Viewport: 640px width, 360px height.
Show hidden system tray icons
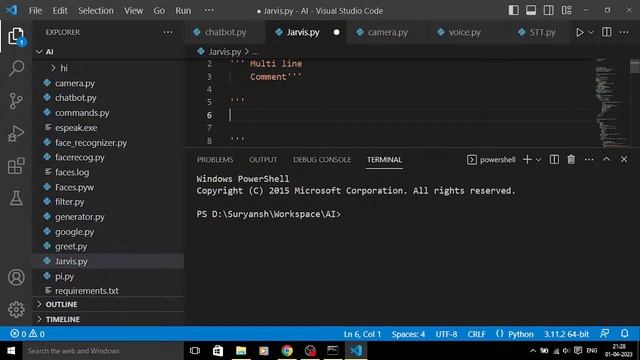(533, 351)
